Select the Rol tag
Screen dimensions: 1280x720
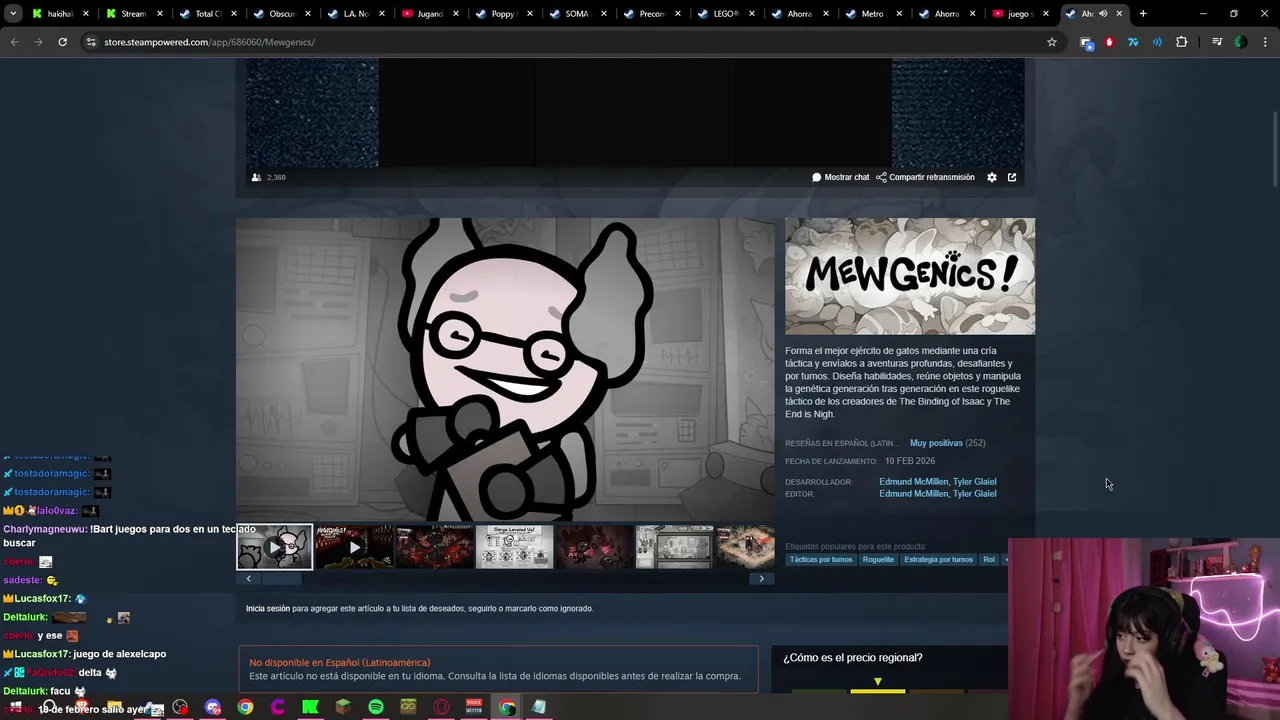point(989,560)
